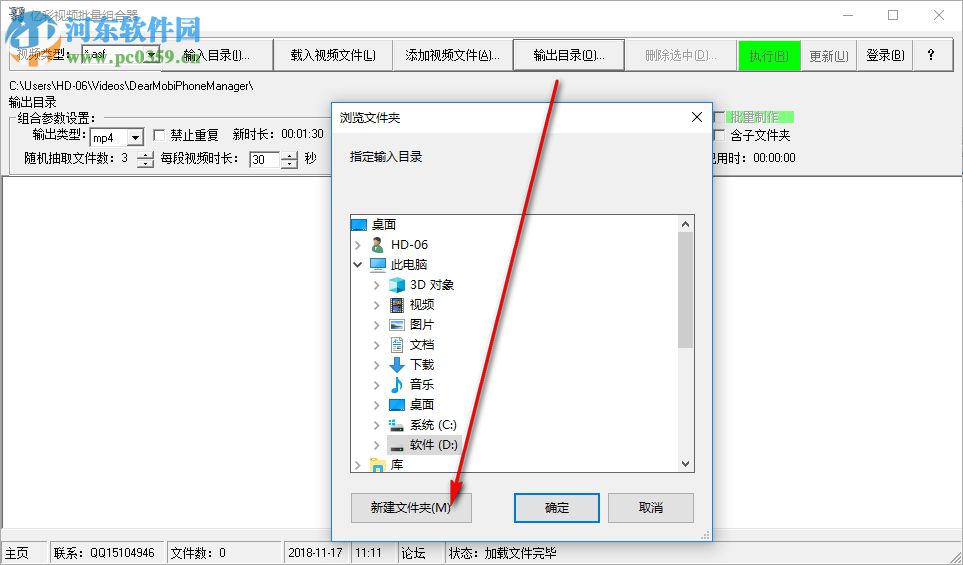Click 新建文件夹(M) in the dialog

pos(411,508)
